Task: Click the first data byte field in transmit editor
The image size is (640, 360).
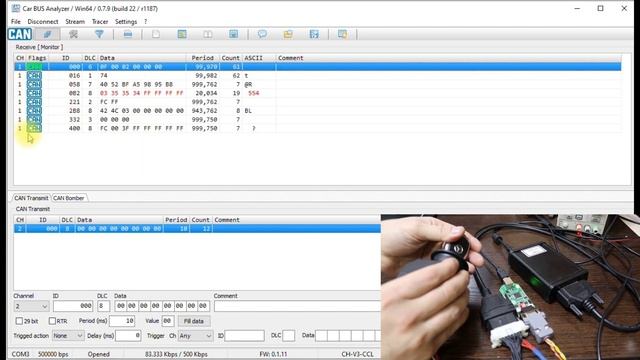Action: point(120,306)
